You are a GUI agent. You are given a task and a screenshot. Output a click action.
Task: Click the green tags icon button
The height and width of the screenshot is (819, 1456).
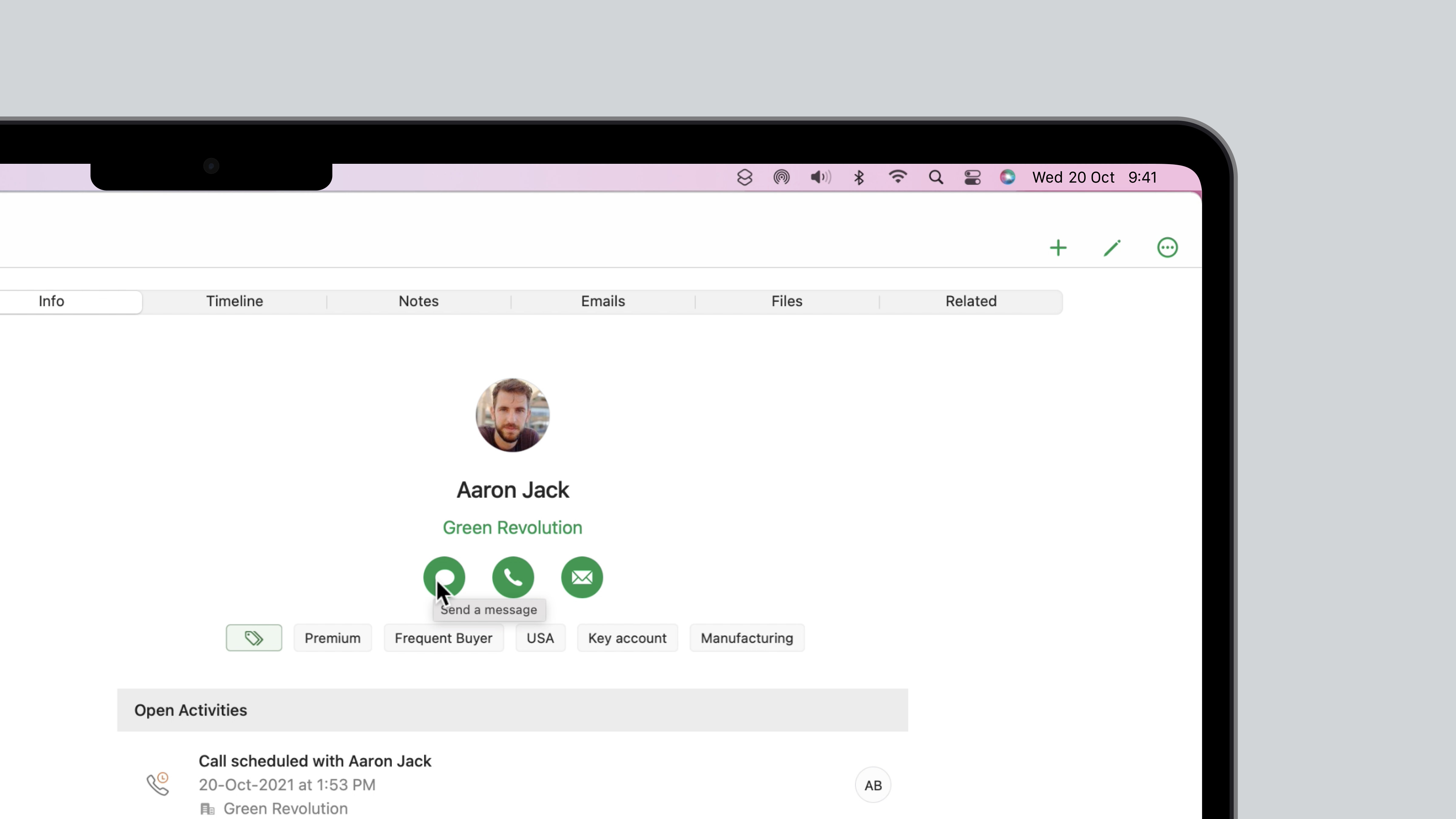254,638
